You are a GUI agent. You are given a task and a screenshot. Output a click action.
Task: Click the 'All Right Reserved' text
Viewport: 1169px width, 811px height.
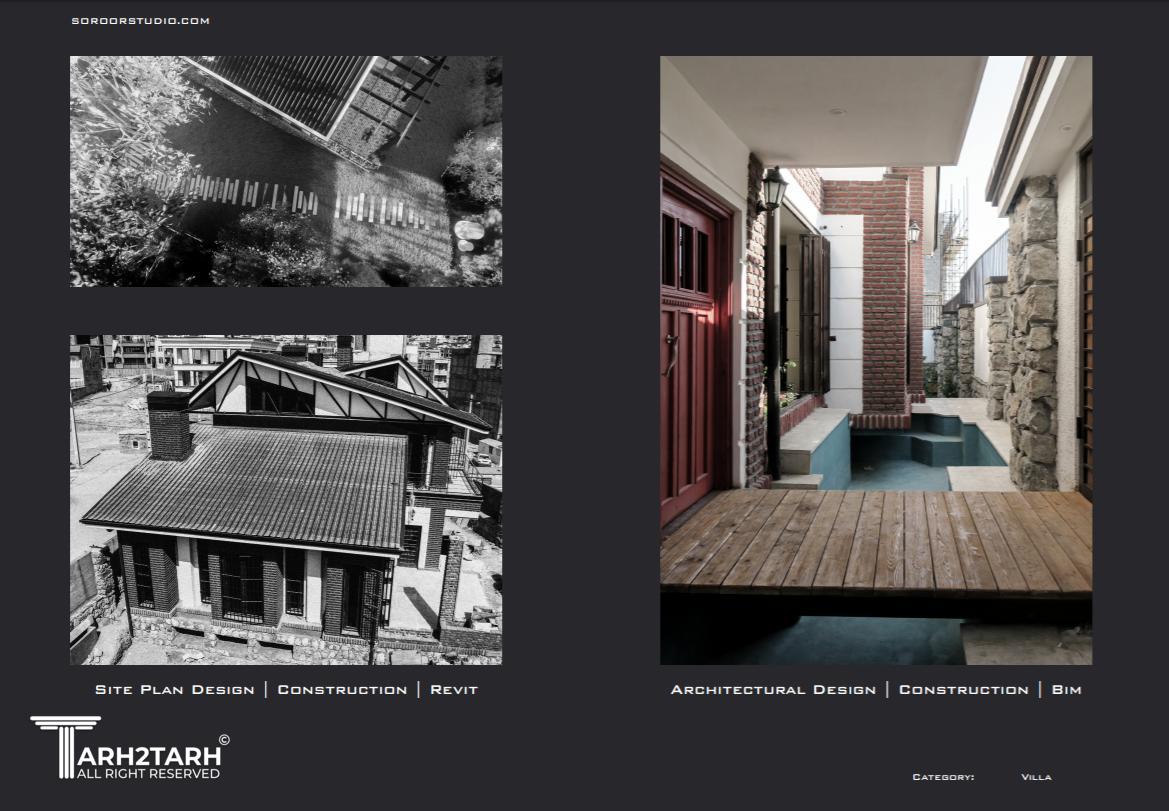point(148,774)
